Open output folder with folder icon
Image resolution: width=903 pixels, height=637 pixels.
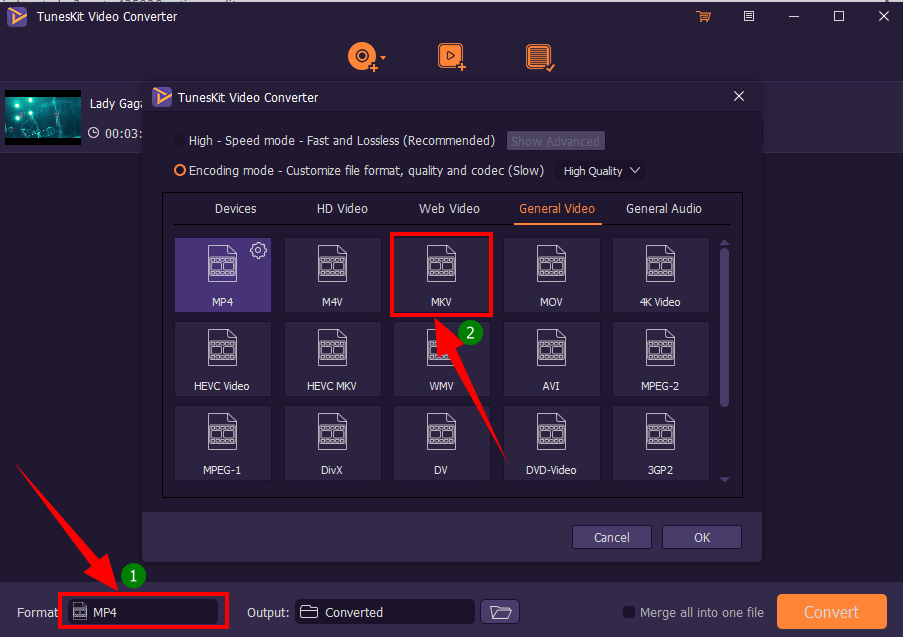pos(499,611)
